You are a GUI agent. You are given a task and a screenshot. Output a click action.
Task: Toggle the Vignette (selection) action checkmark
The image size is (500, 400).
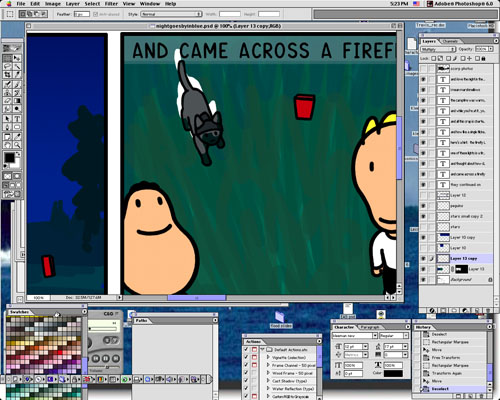pos(246,357)
